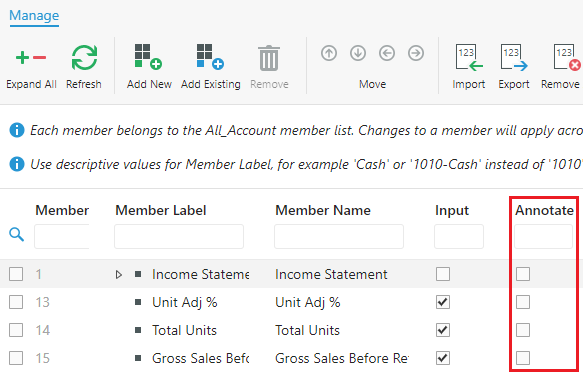Click the Expand All icon

coord(31,58)
